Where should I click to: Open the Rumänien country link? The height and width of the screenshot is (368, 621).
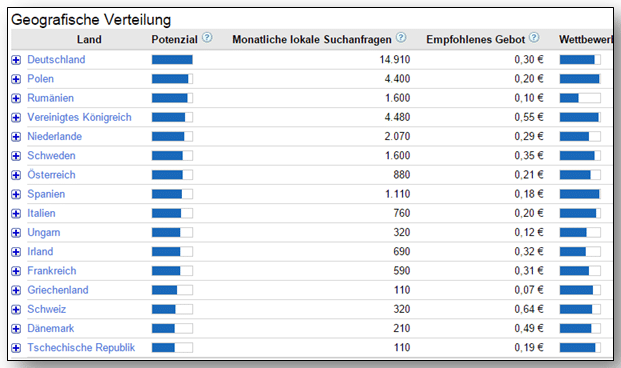click(x=50, y=98)
